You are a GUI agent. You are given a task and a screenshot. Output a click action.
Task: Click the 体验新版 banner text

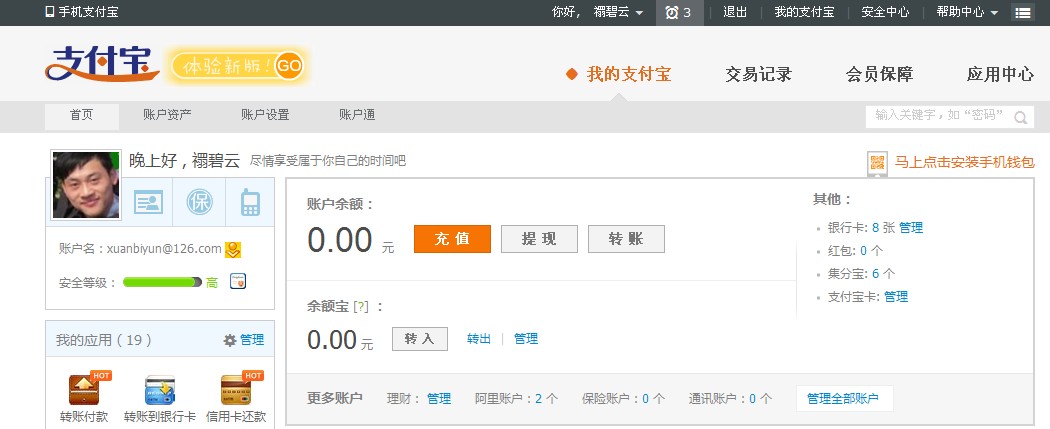(226, 66)
